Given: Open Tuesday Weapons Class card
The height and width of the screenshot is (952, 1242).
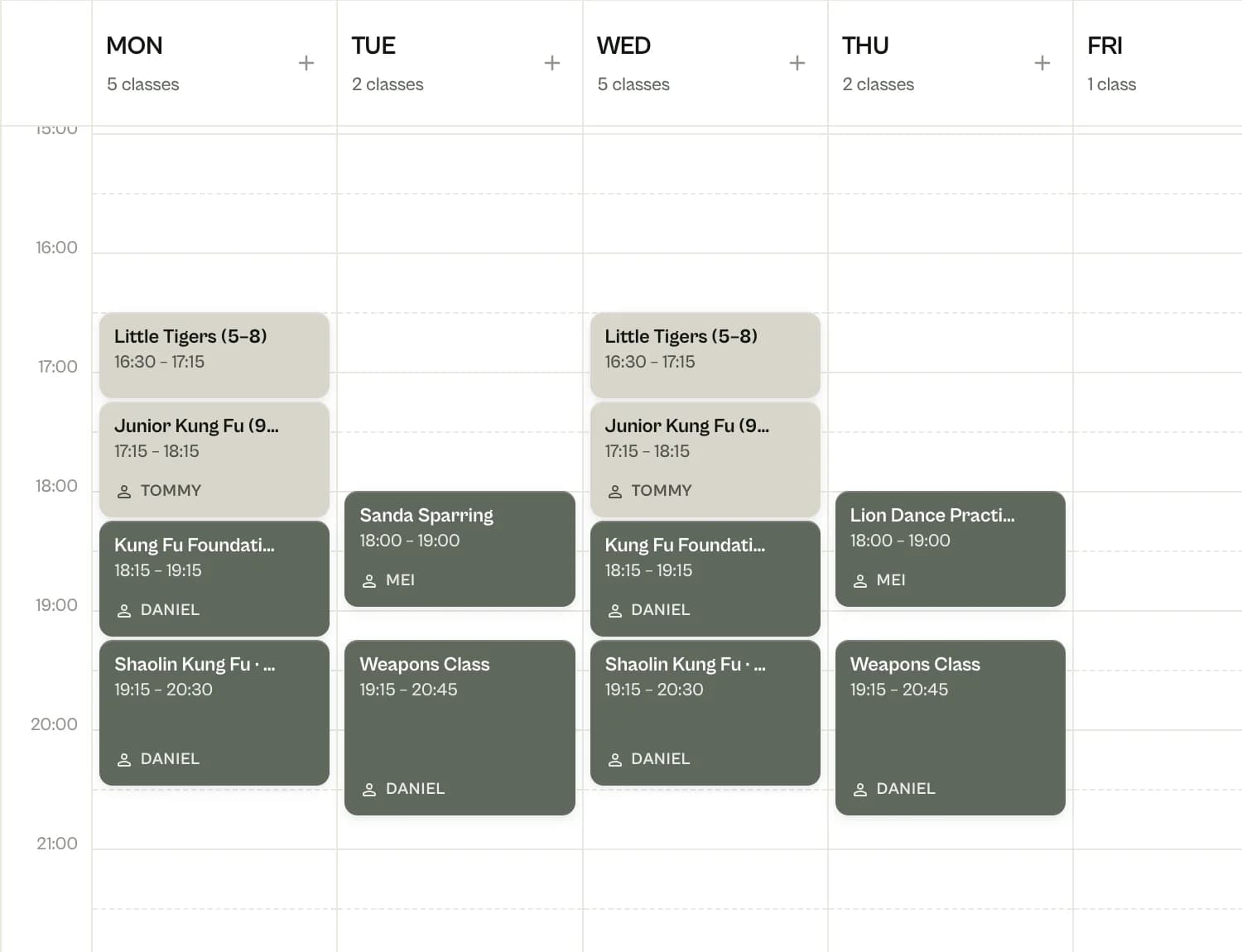Looking at the screenshot, I should pyautogui.click(x=460, y=728).
